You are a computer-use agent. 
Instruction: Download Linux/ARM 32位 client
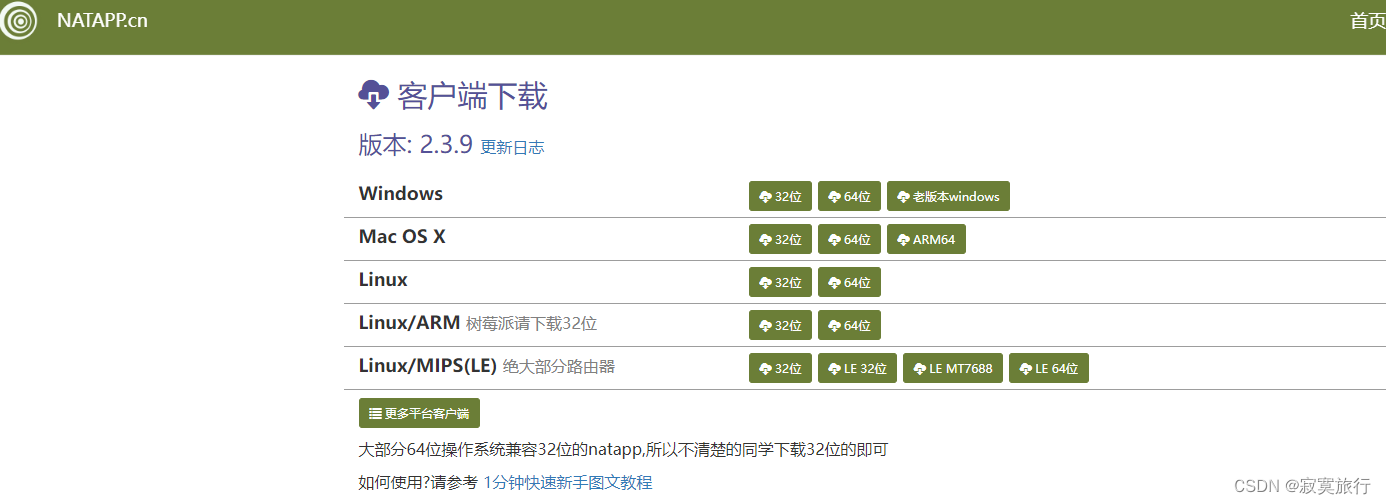coord(780,326)
